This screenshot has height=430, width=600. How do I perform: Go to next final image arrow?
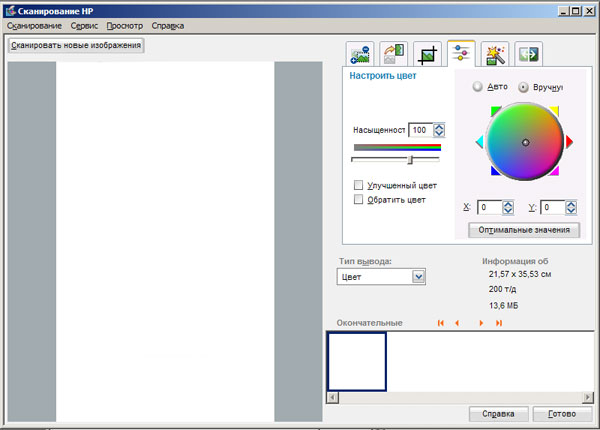click(x=481, y=323)
